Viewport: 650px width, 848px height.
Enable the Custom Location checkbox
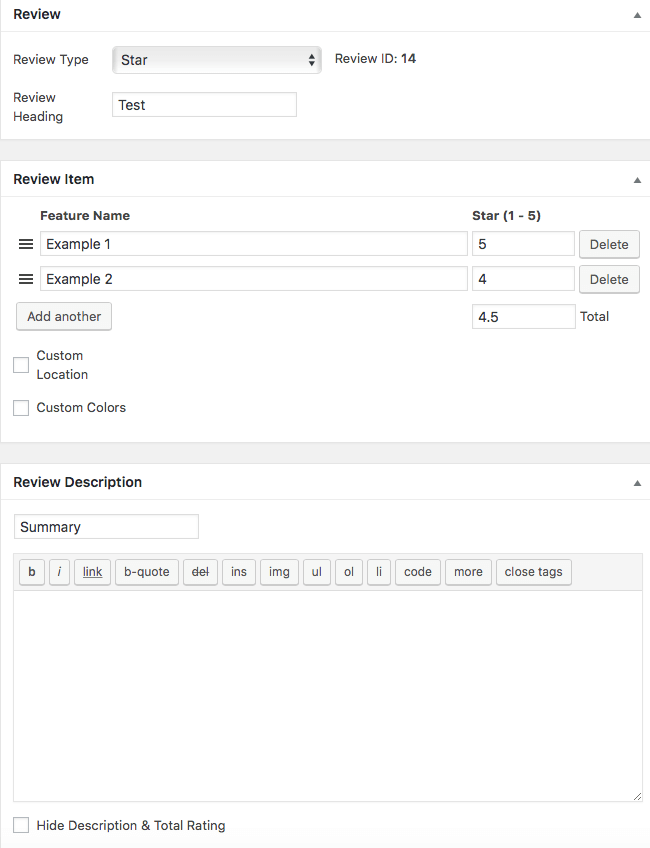(x=21, y=365)
